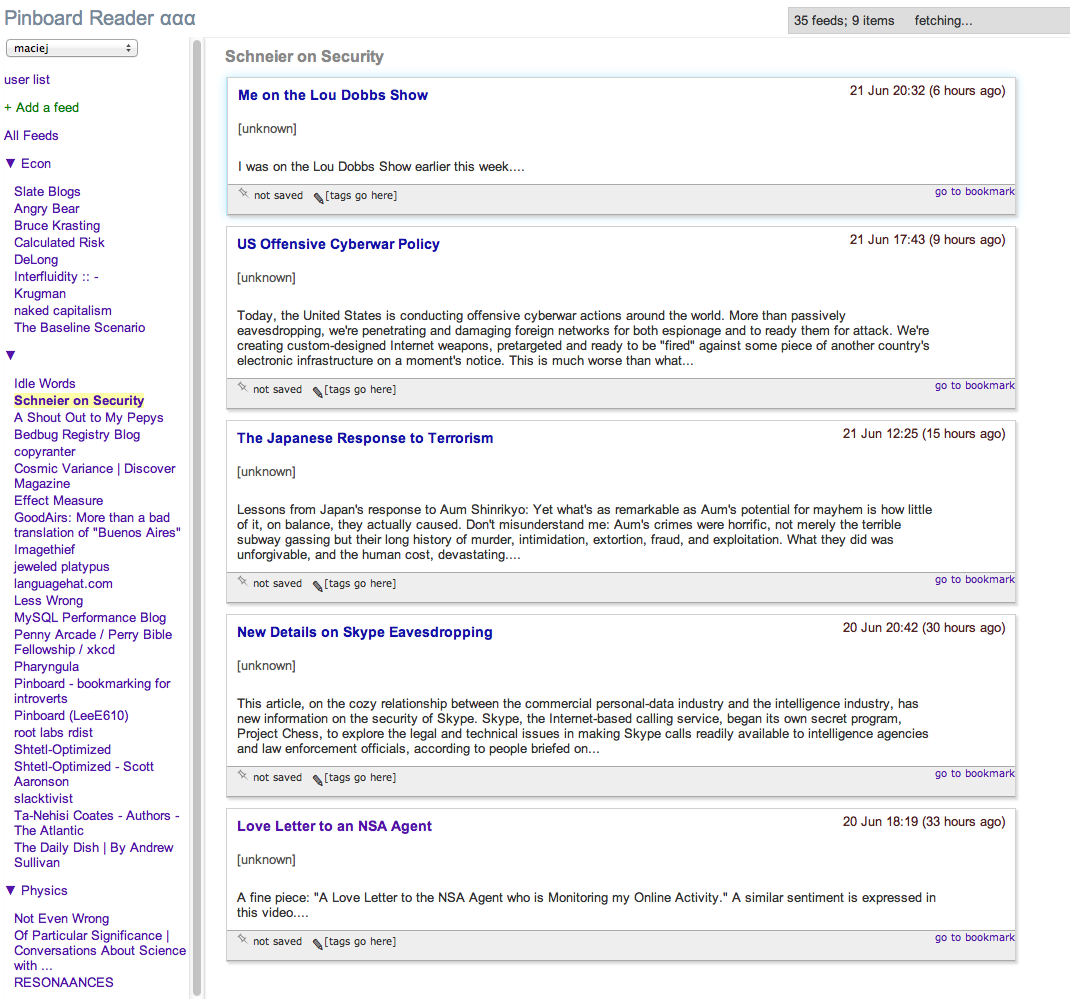Click the pin icon on 'Me on the Lou Dobbs Show'
This screenshot has height=999, width=1070.
click(243, 194)
